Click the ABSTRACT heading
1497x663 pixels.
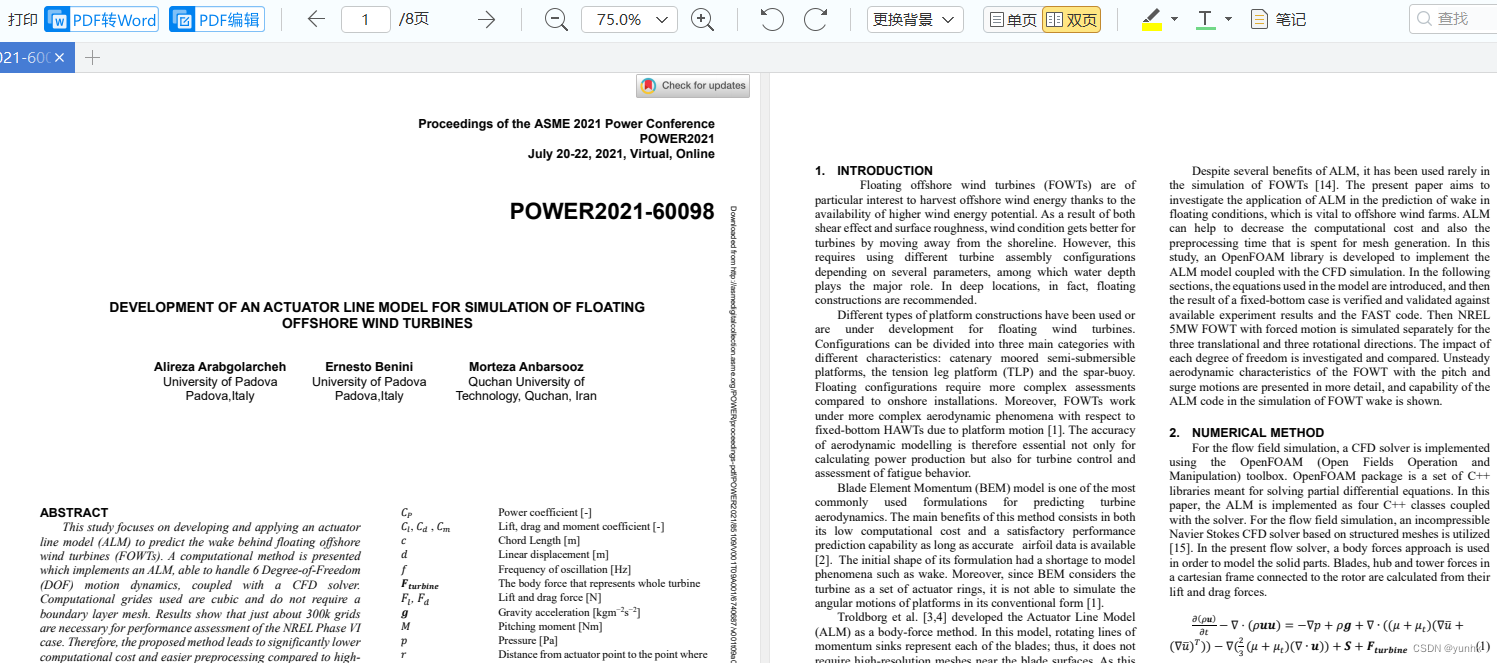coord(74,513)
